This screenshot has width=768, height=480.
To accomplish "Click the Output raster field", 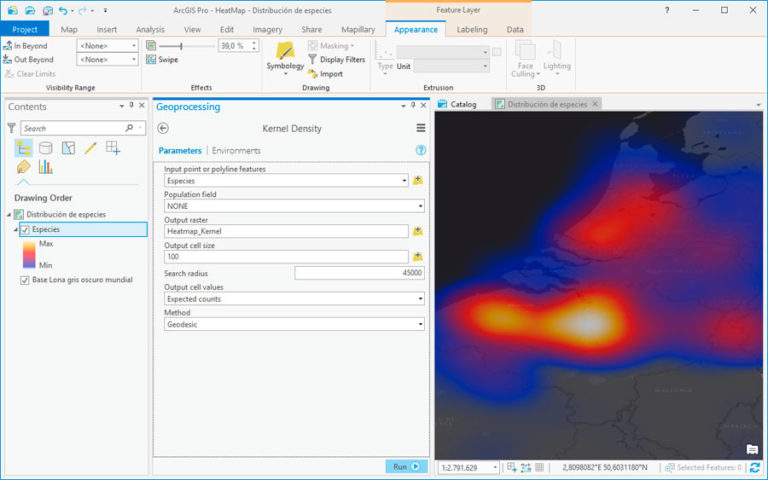I will coord(286,231).
